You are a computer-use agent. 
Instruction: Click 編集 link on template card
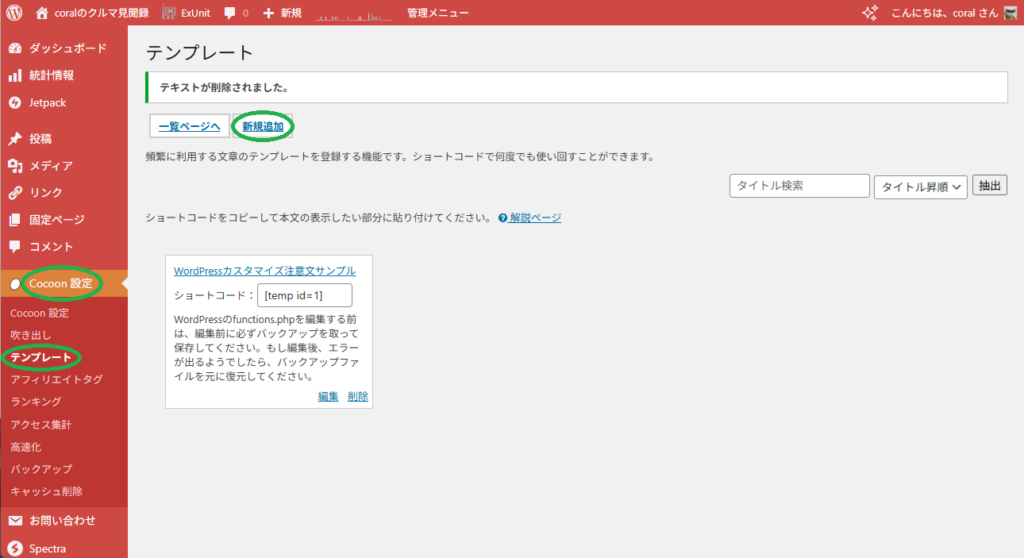coord(328,397)
